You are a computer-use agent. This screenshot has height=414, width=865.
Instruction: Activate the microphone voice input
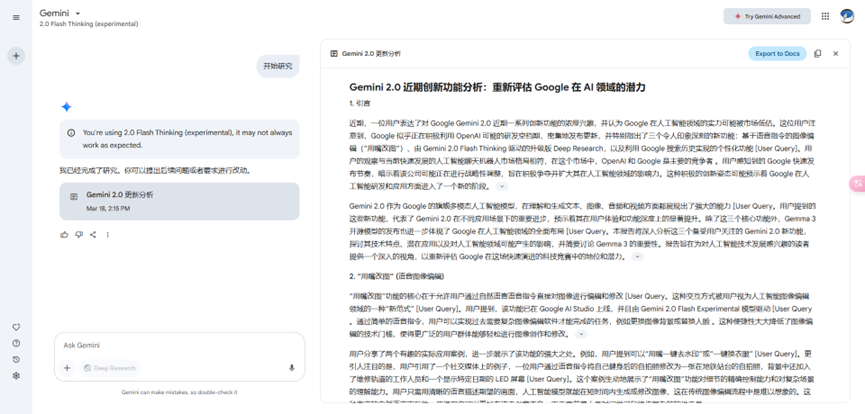(x=292, y=368)
